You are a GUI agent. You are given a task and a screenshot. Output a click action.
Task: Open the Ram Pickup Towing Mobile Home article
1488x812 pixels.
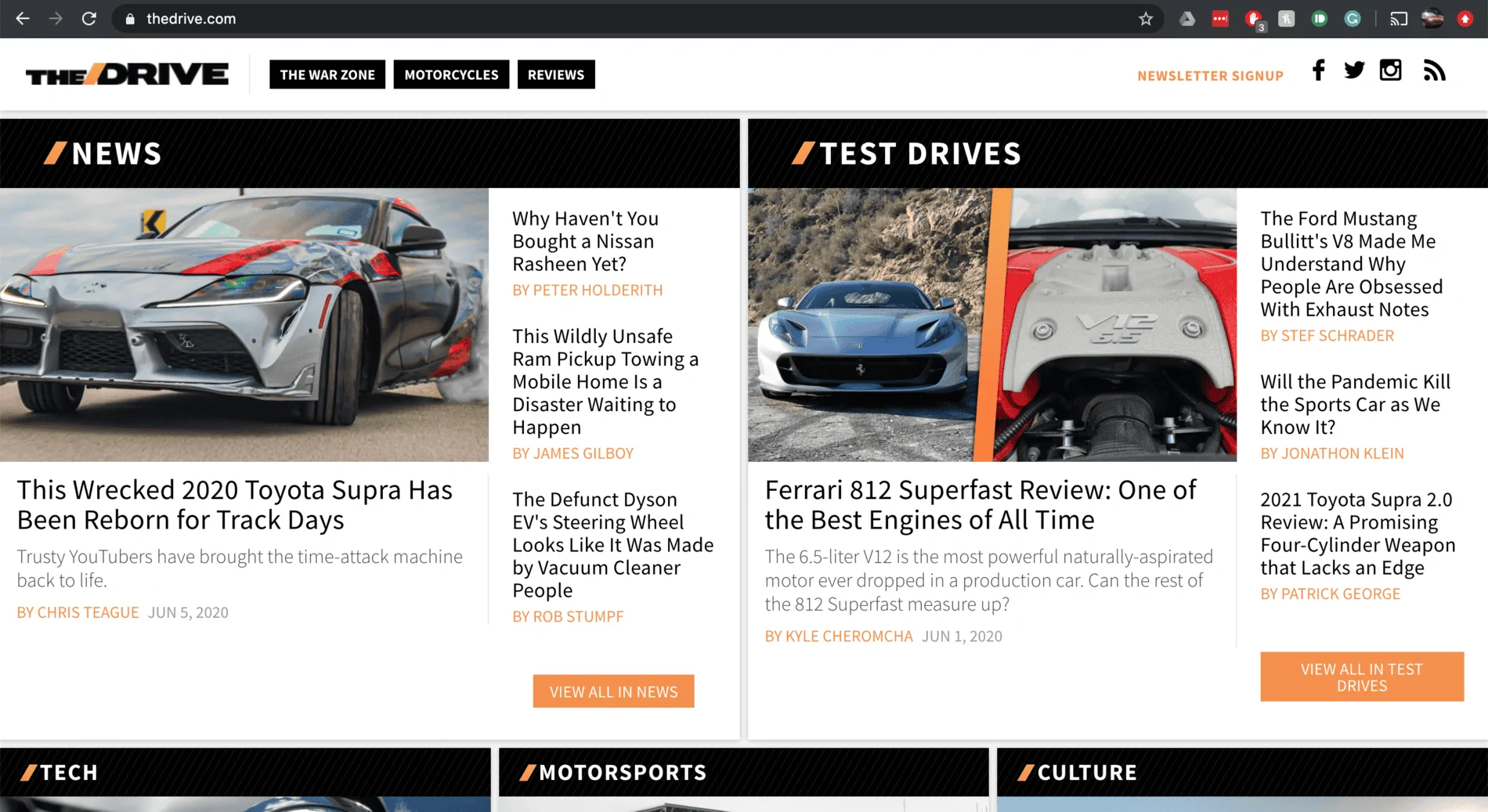coord(605,381)
